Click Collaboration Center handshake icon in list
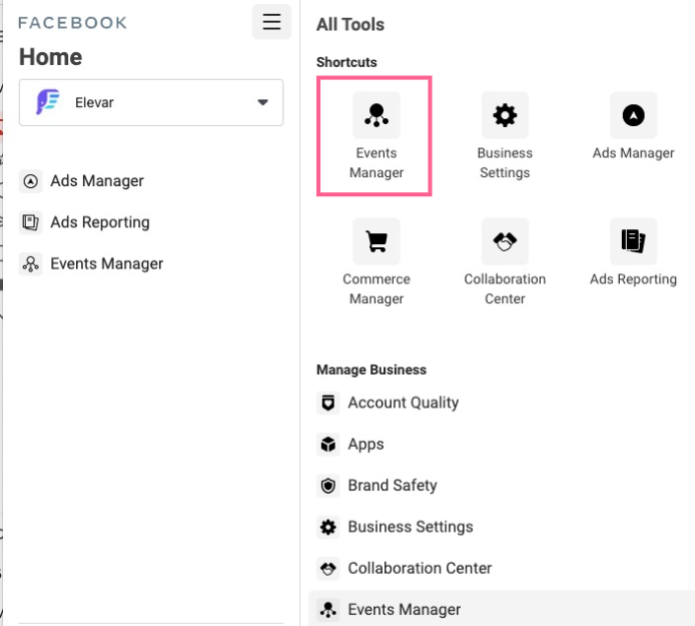This screenshot has width=695, height=626. pos(328,568)
